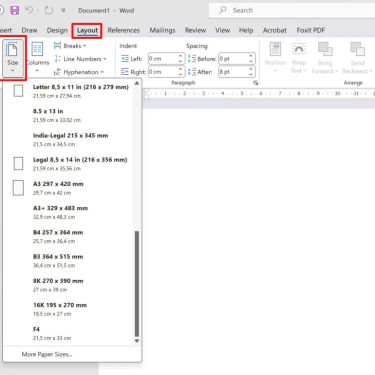Open the Paragraph settings dialog launcher
The image size is (375, 375).
click(256, 83)
